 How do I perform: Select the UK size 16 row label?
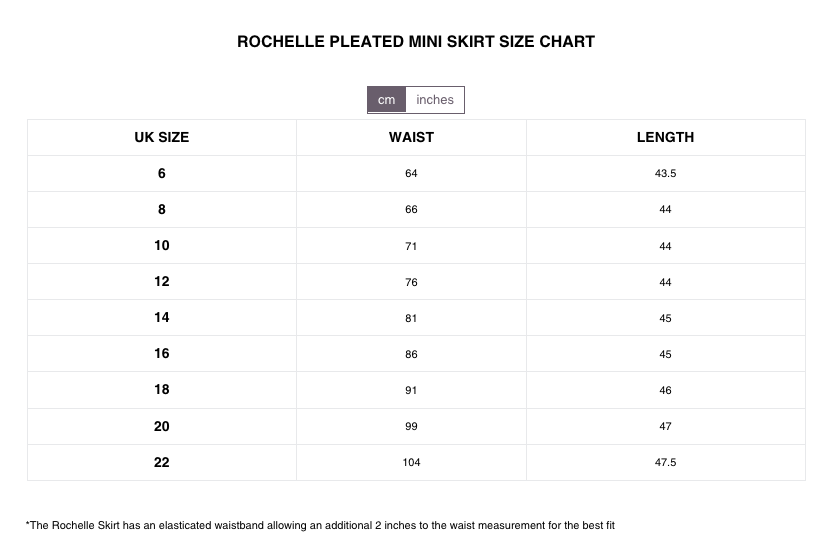[x=162, y=354]
